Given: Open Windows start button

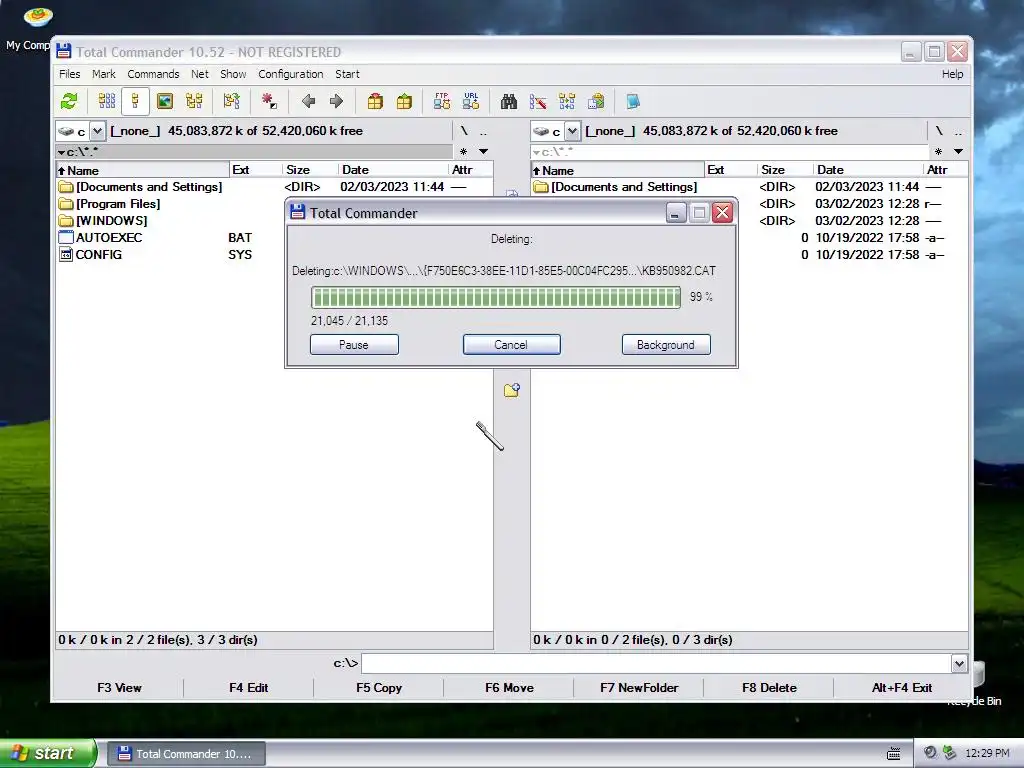Looking at the screenshot, I should pos(47,754).
